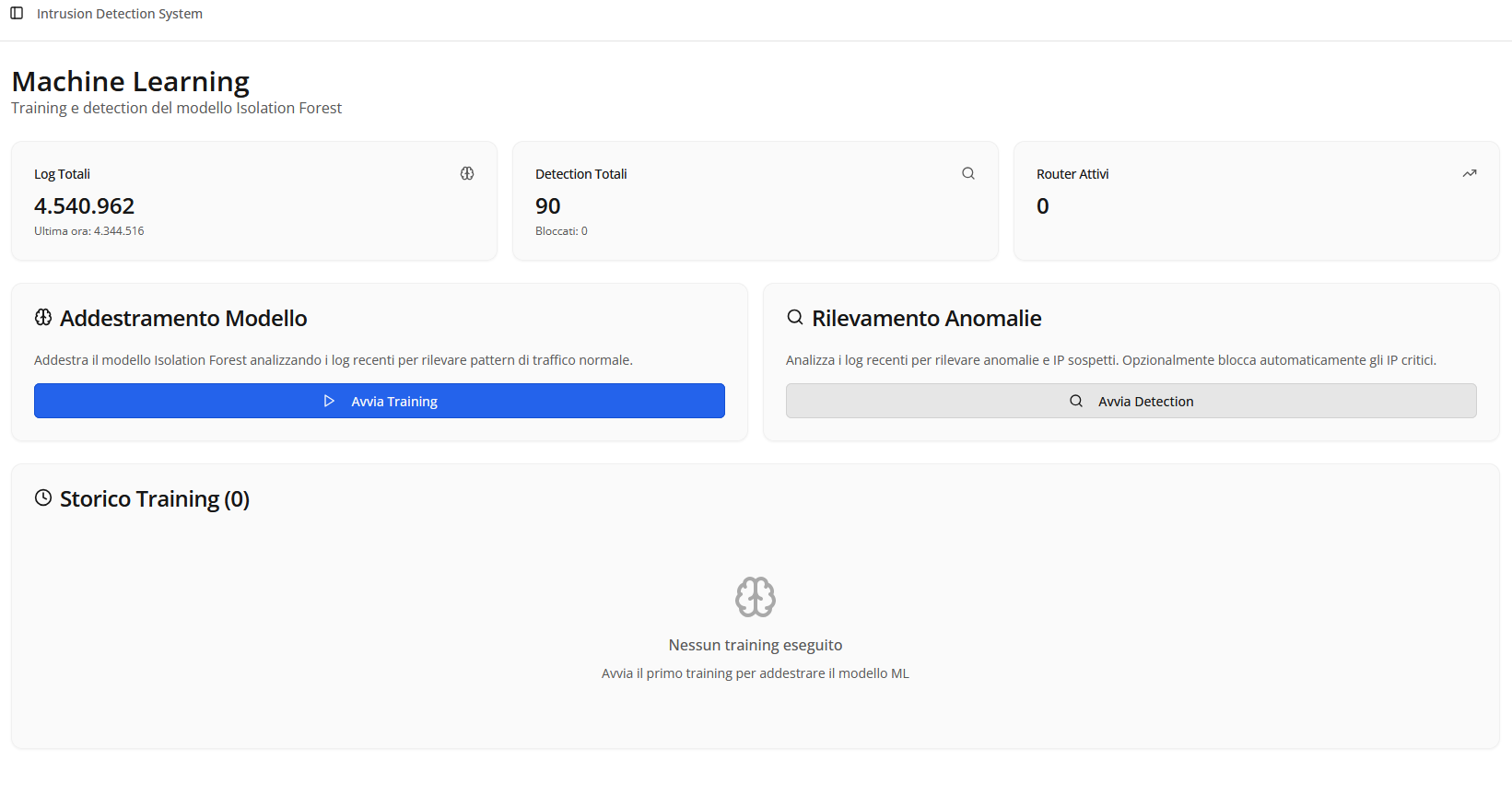Click the Ultima ora log count text
Screen dimensions: 1512x807
pos(89,231)
